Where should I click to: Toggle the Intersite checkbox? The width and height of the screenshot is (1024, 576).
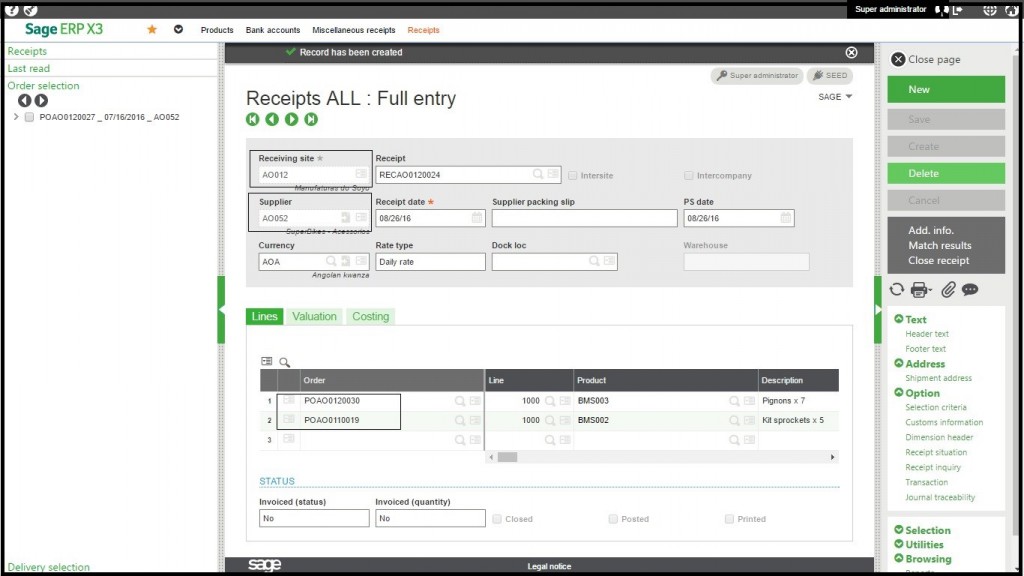tap(573, 176)
